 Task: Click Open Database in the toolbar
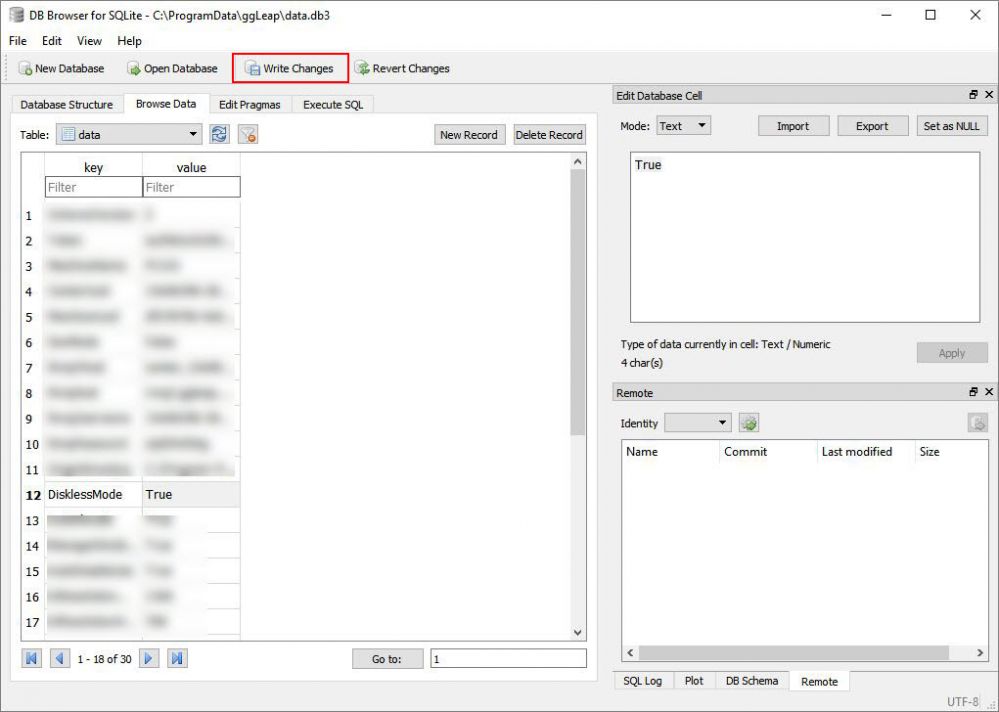point(172,68)
